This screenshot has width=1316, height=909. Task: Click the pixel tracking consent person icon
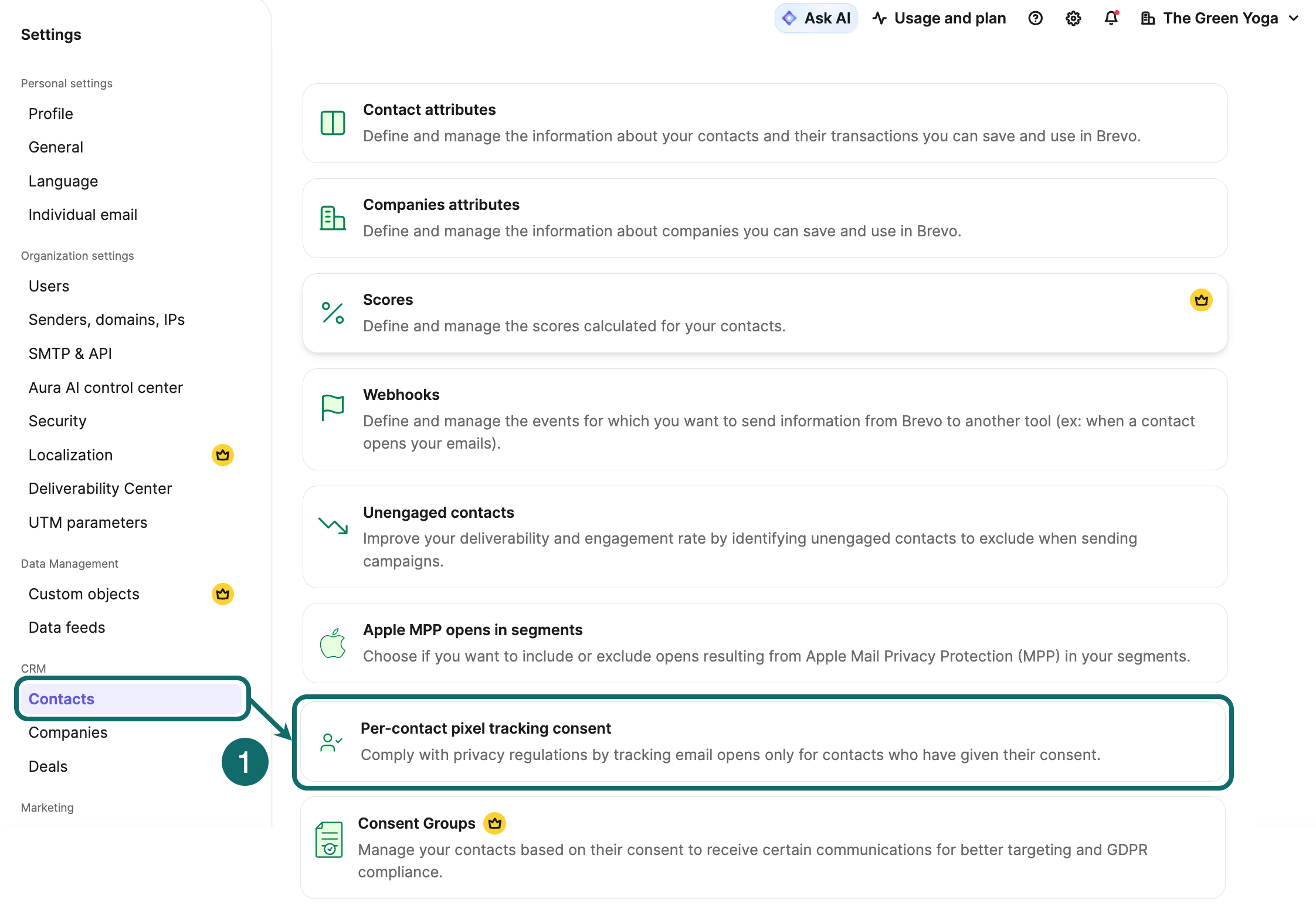pos(331,742)
